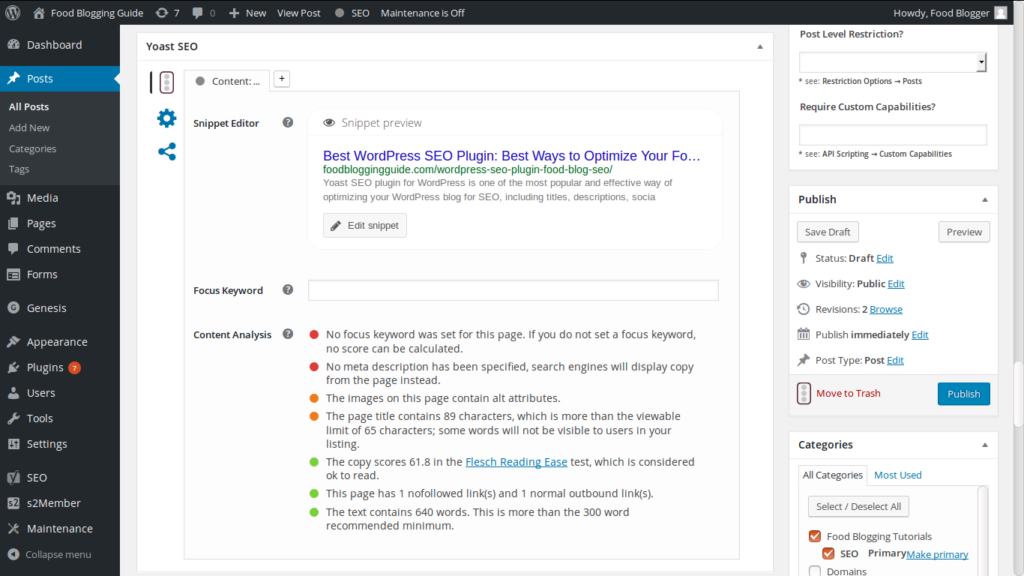Image resolution: width=1024 pixels, height=576 pixels.
Task: Click the blue Publish button
Action: pos(963,393)
